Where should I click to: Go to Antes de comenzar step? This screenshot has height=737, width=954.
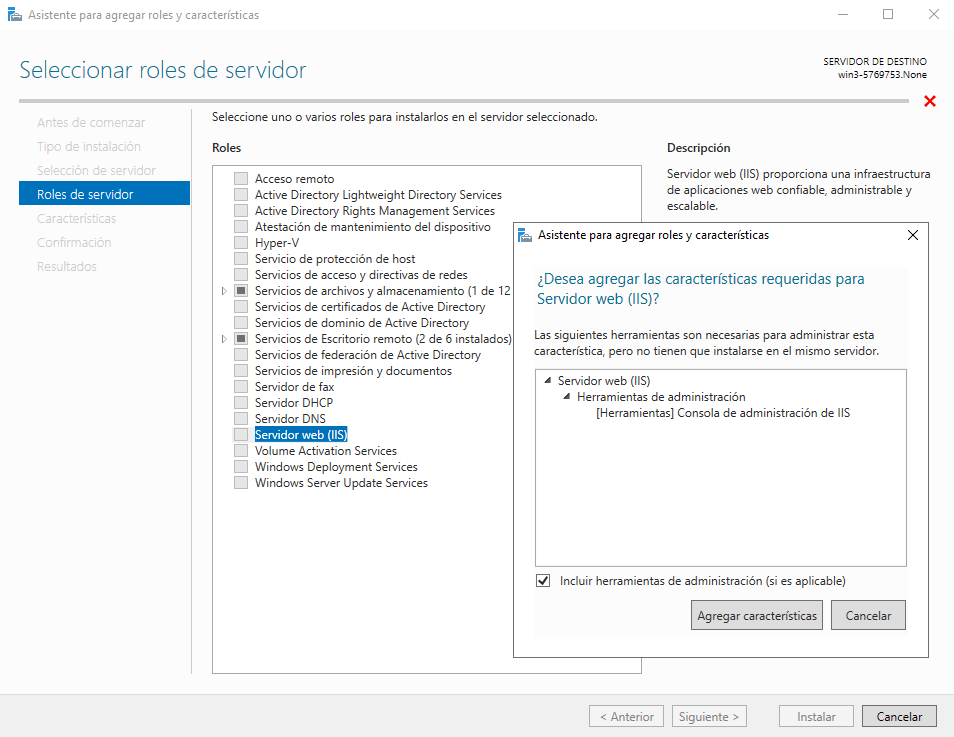(x=91, y=122)
